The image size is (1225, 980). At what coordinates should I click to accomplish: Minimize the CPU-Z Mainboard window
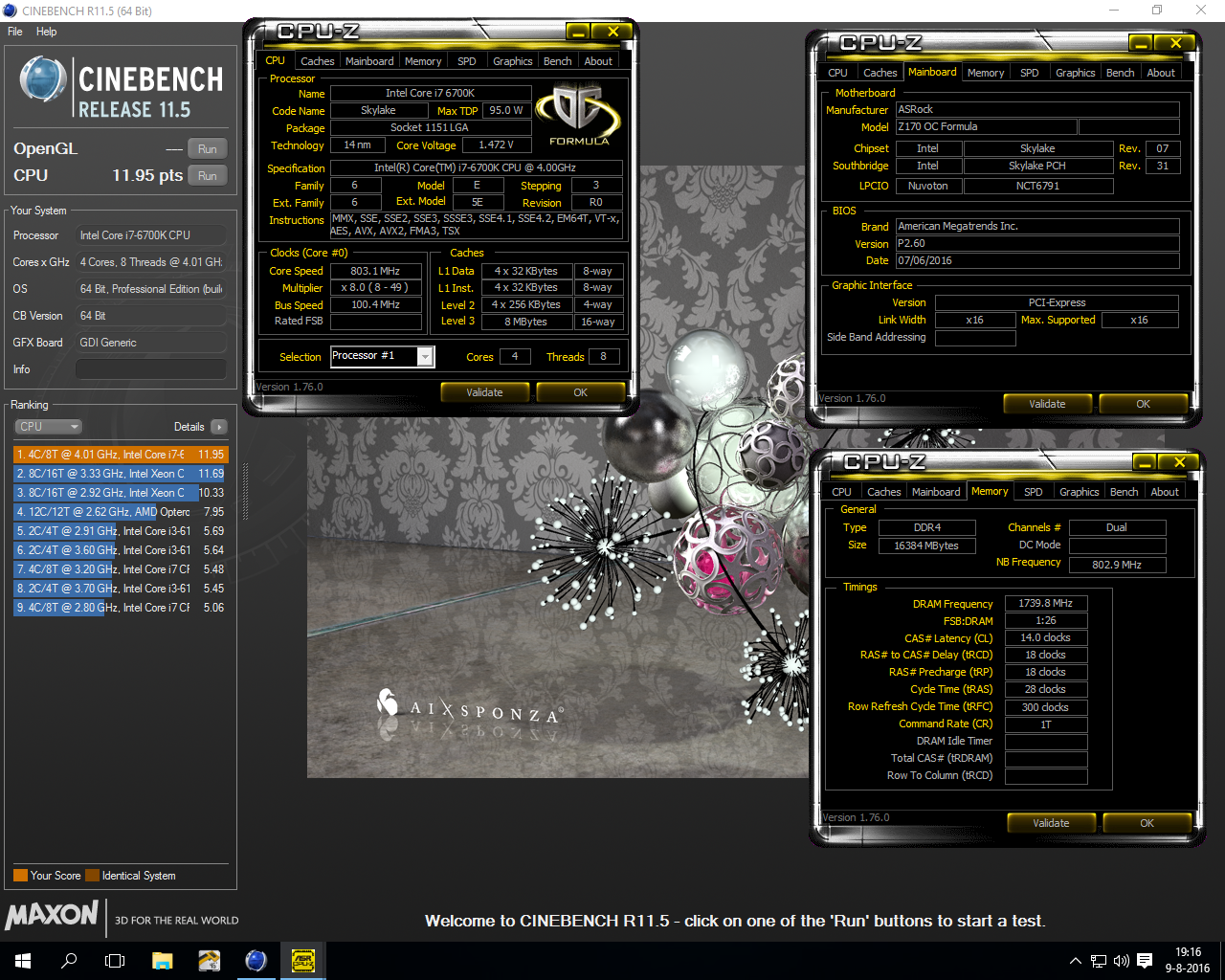coord(1141,43)
